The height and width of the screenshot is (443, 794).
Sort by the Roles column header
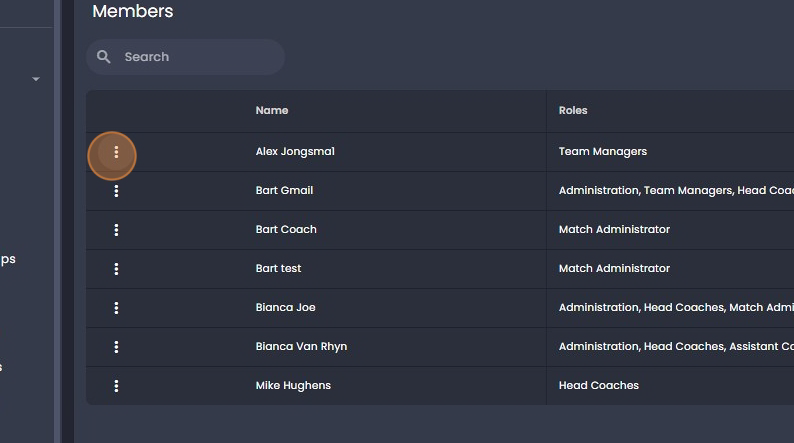coord(573,110)
